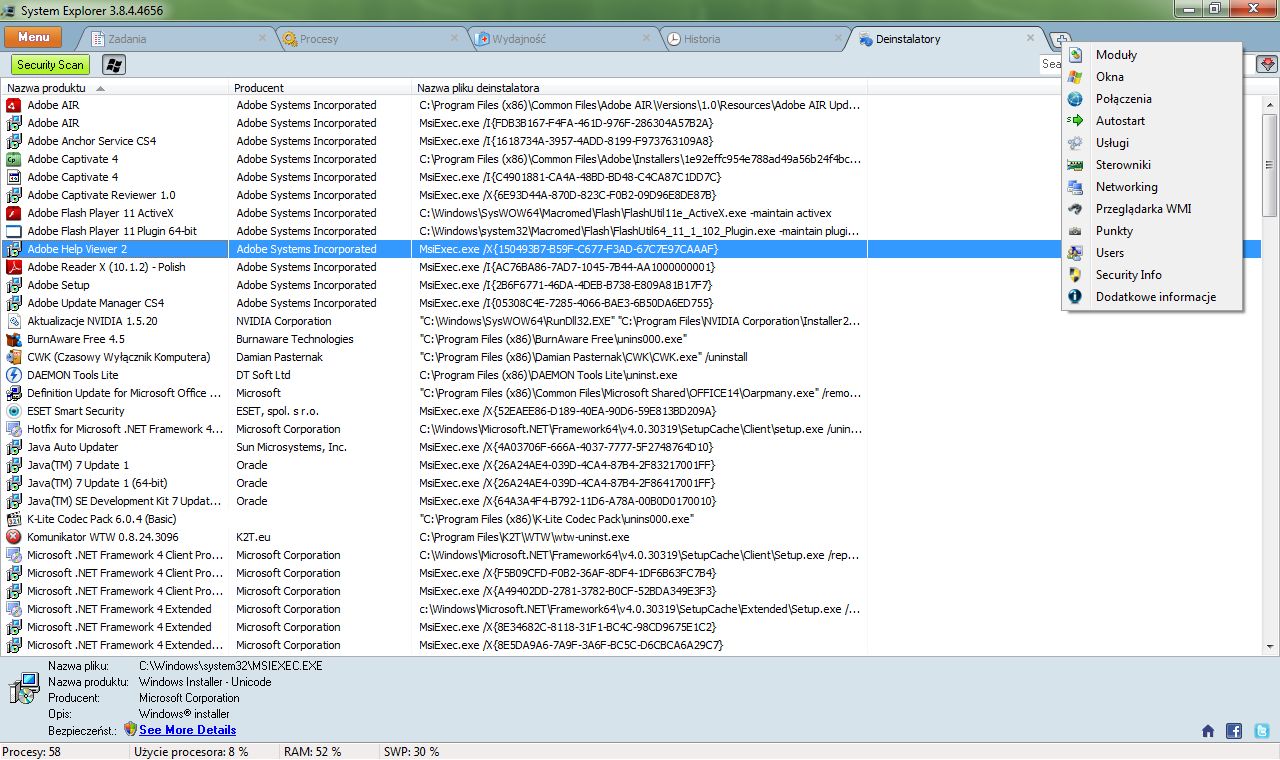Click the home icon at bottom right

pos(1208,731)
